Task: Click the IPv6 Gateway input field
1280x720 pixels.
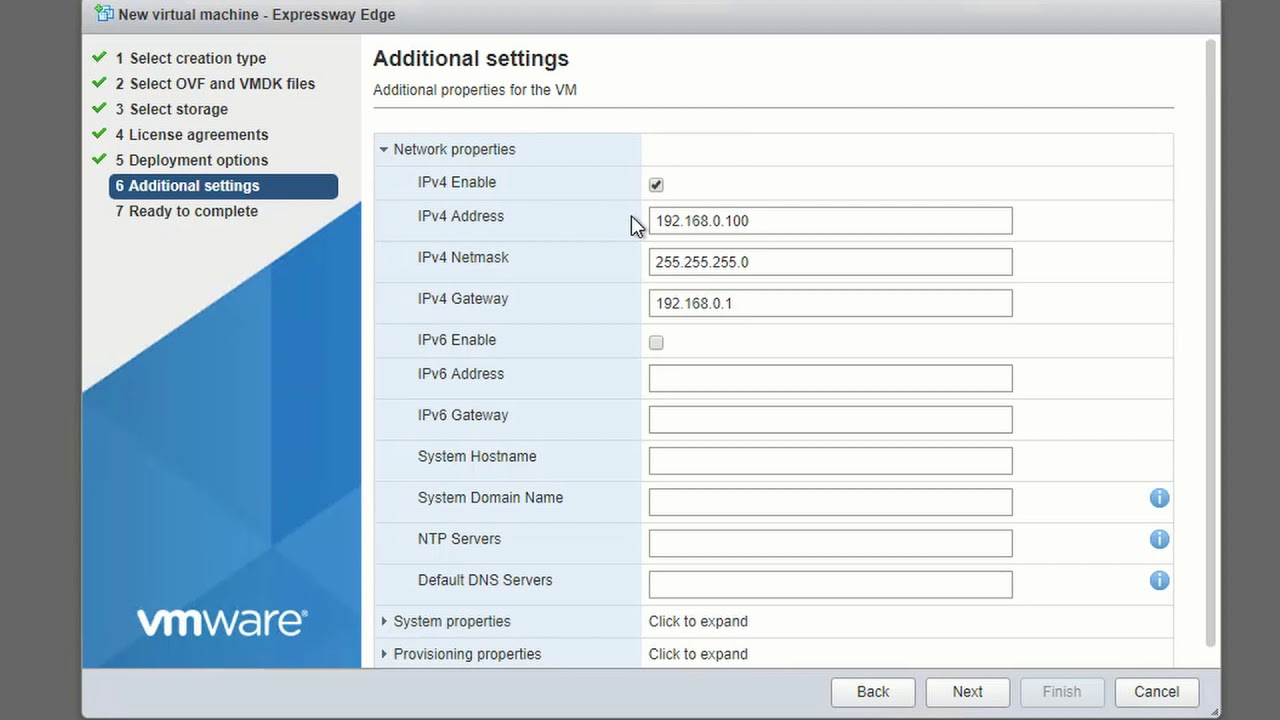Action: click(830, 419)
